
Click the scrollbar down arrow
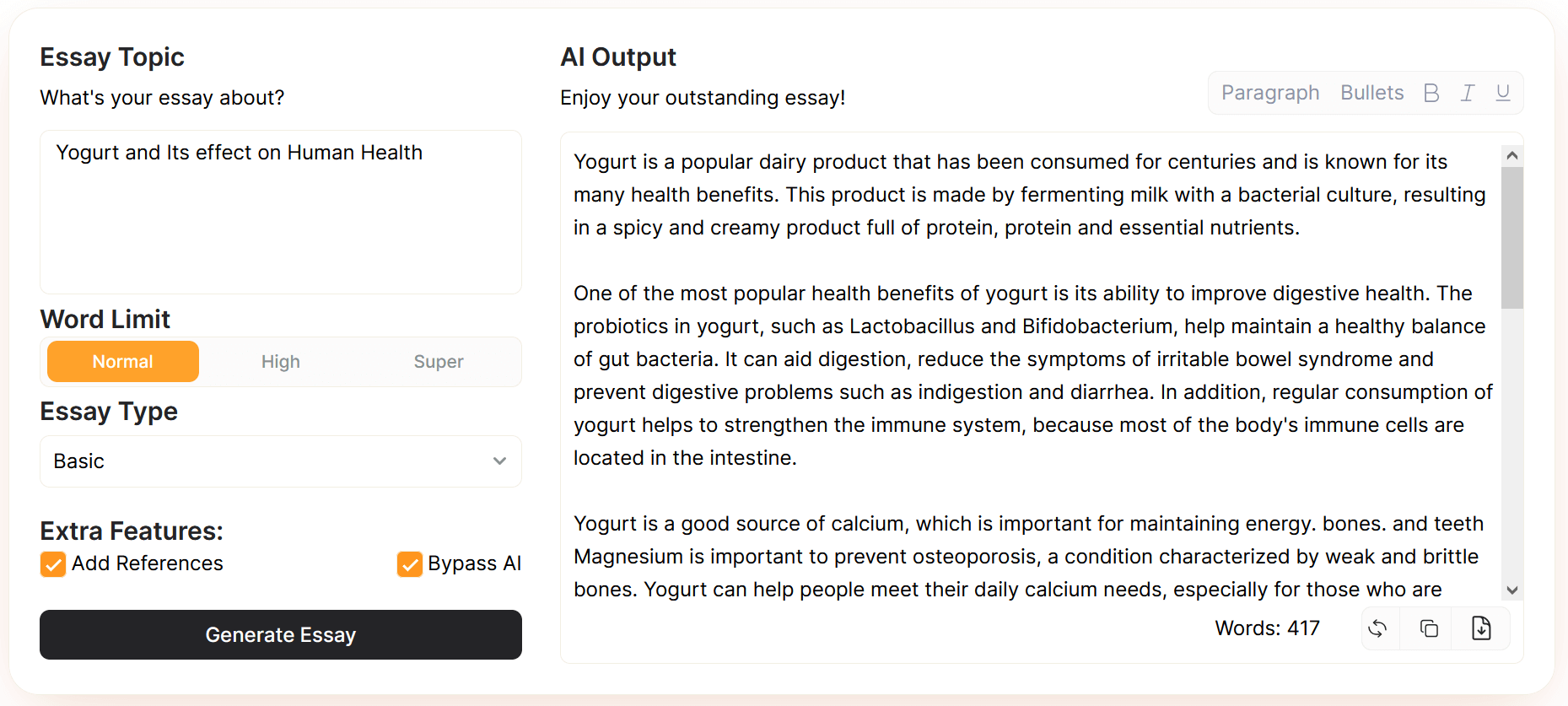point(1512,590)
